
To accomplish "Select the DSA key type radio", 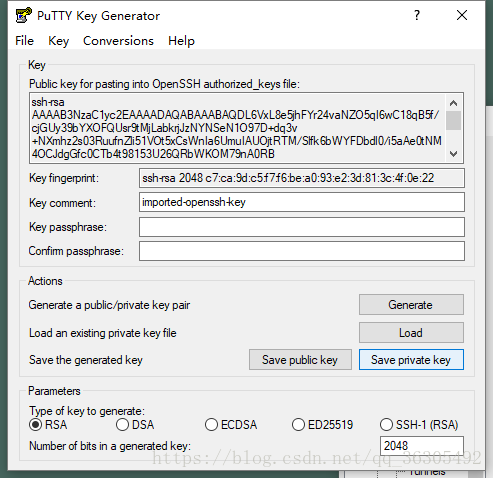I will [x=122, y=425].
